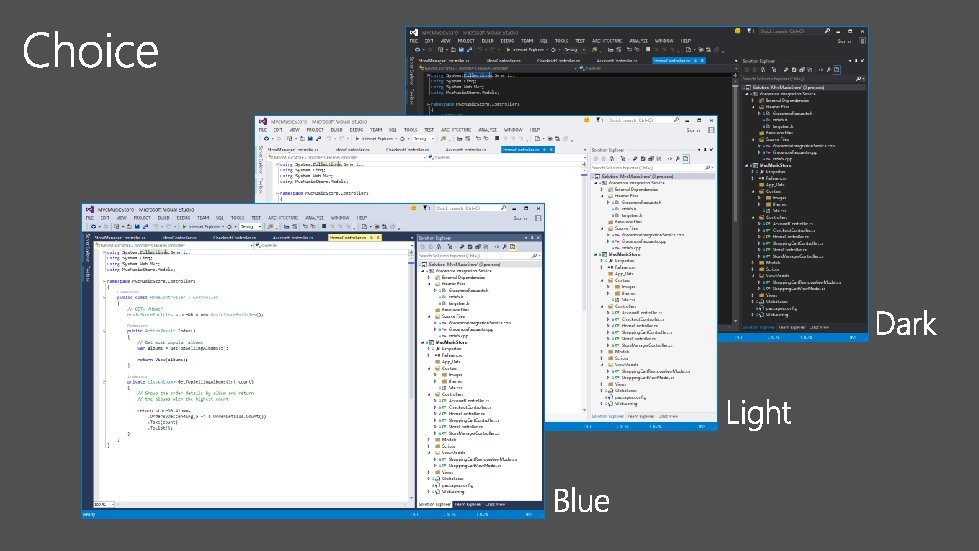This screenshot has width=979, height=551.
Task: Click the Save All icon in the Blue window toolbar
Action: (145, 227)
